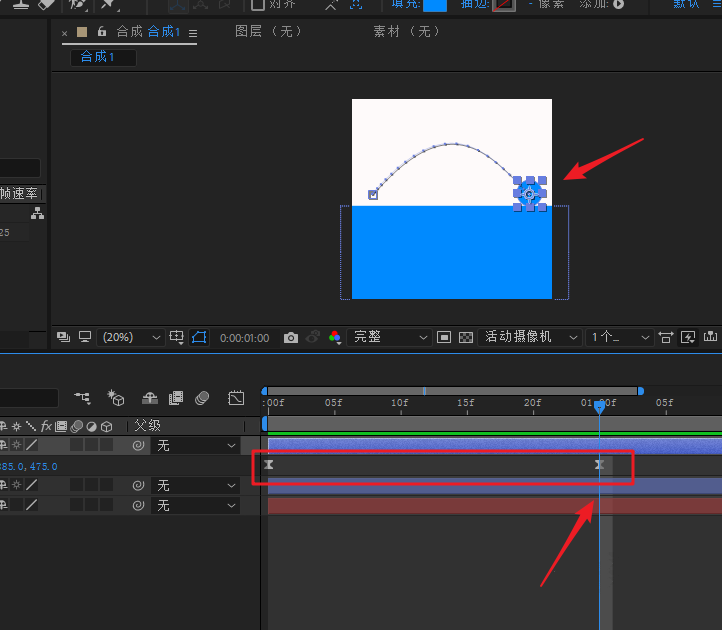Click the hide shy layers icon
722x630 pixels.
pyautogui.click(x=149, y=398)
